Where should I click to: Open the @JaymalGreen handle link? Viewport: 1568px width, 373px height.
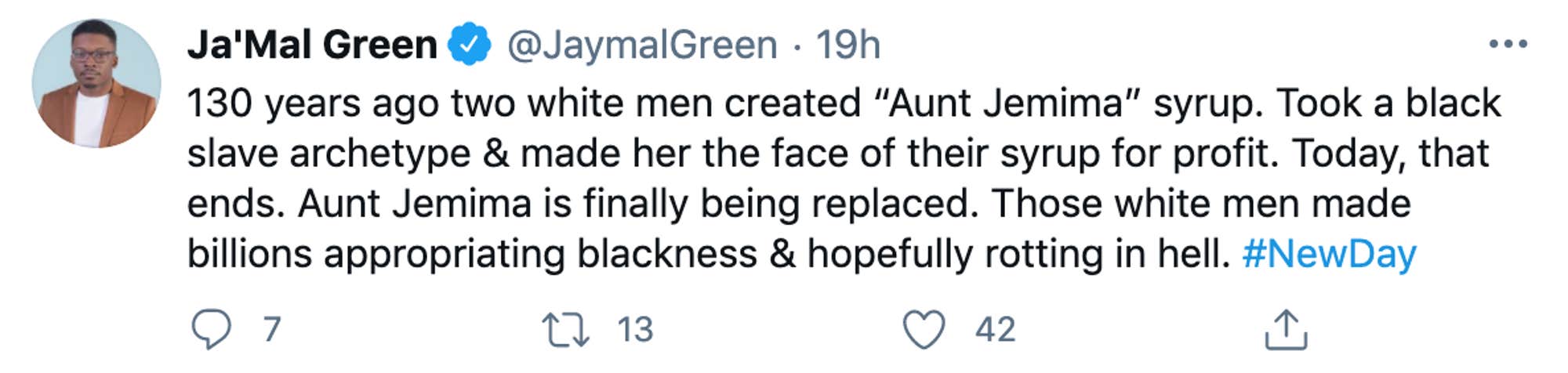click(642, 45)
